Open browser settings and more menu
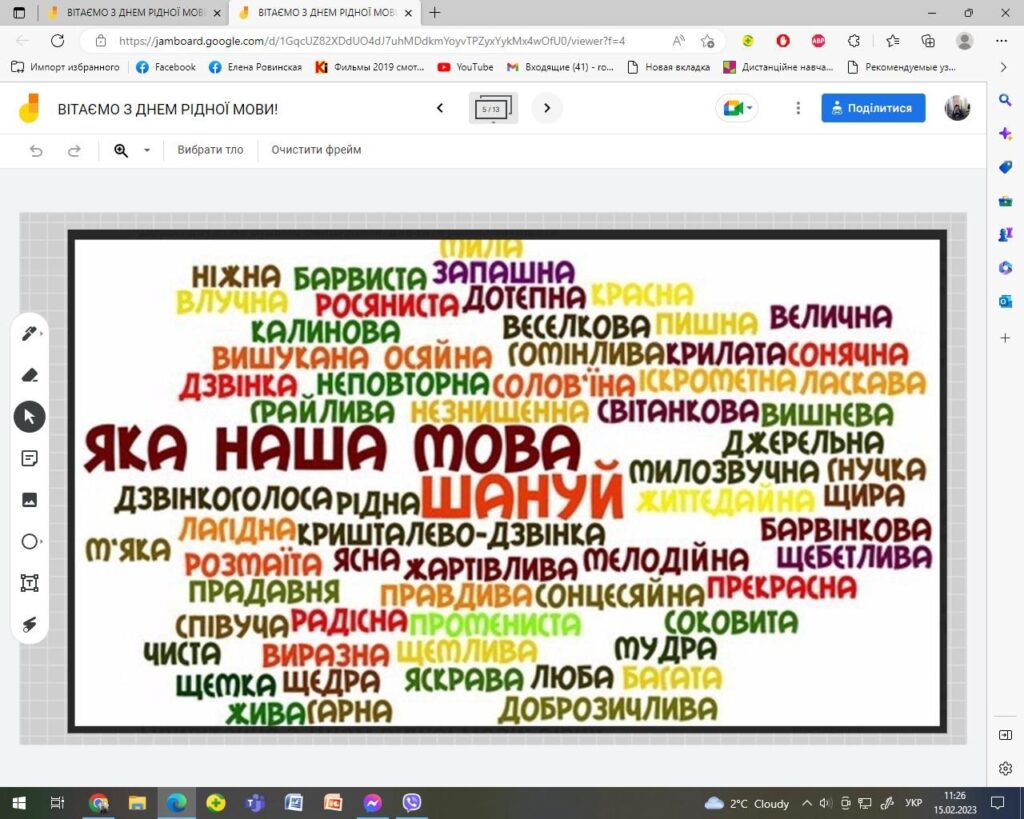 (x=1001, y=40)
